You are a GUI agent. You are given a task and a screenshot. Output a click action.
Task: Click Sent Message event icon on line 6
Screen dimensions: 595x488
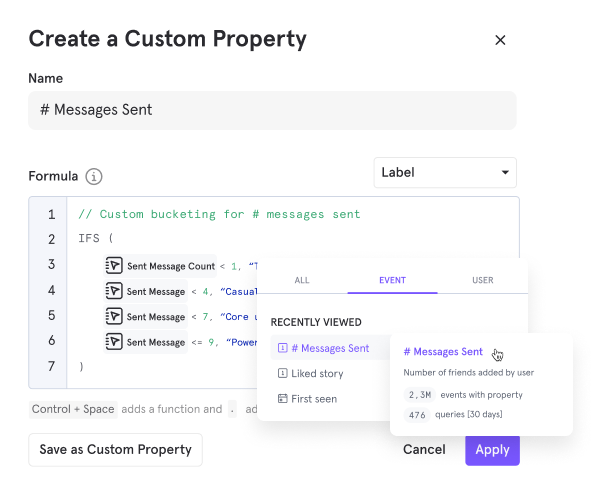tap(113, 342)
